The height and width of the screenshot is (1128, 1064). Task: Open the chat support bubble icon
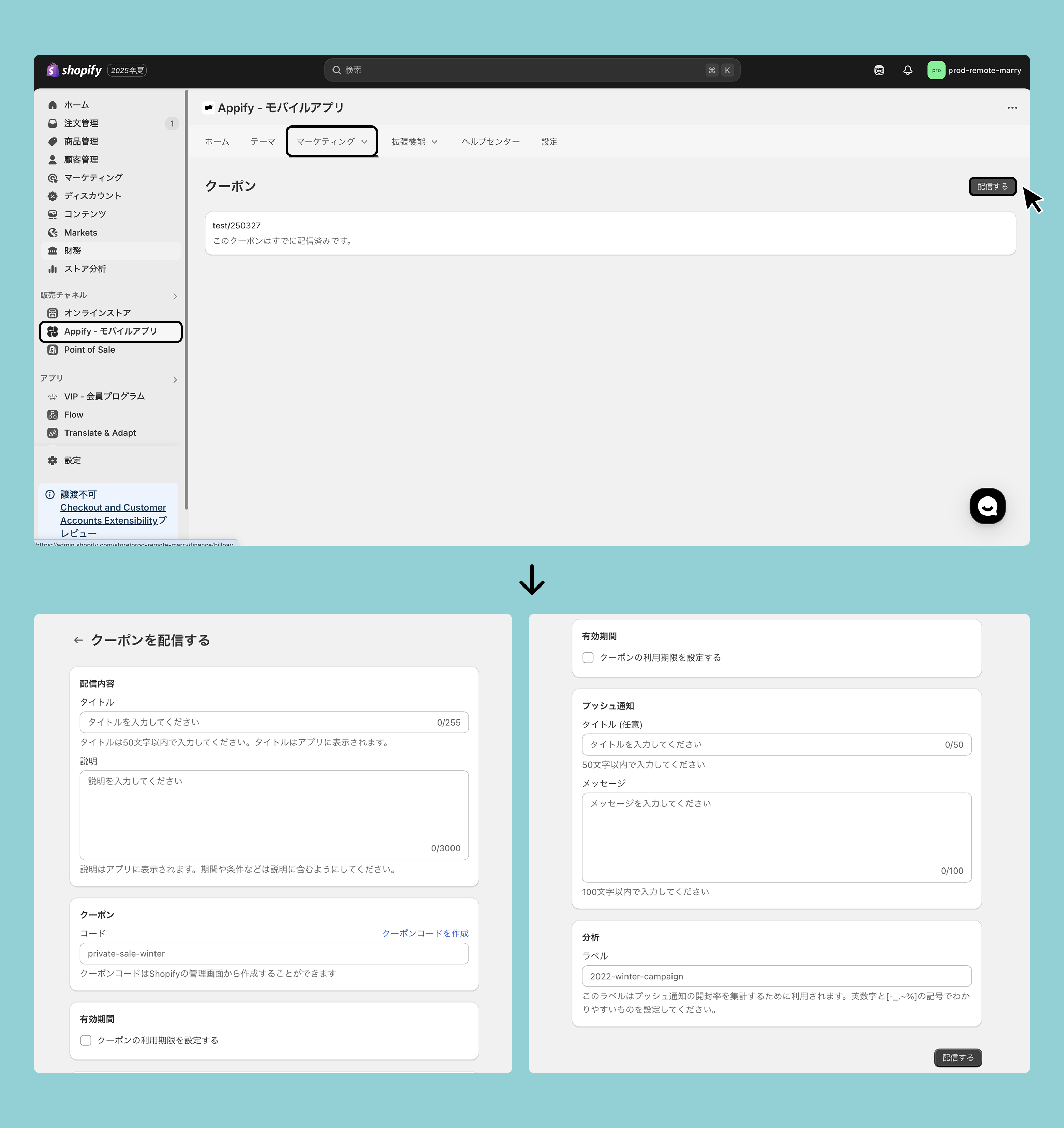click(x=987, y=506)
